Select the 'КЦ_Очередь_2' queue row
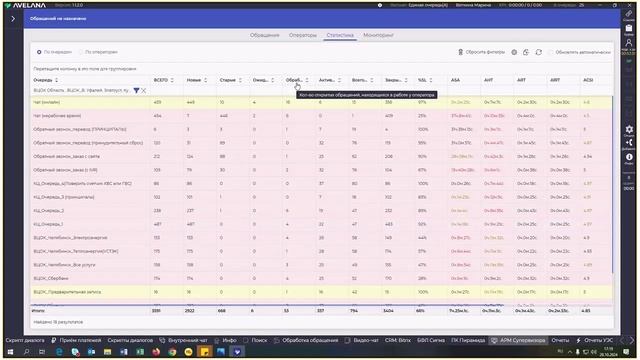 pos(321,211)
